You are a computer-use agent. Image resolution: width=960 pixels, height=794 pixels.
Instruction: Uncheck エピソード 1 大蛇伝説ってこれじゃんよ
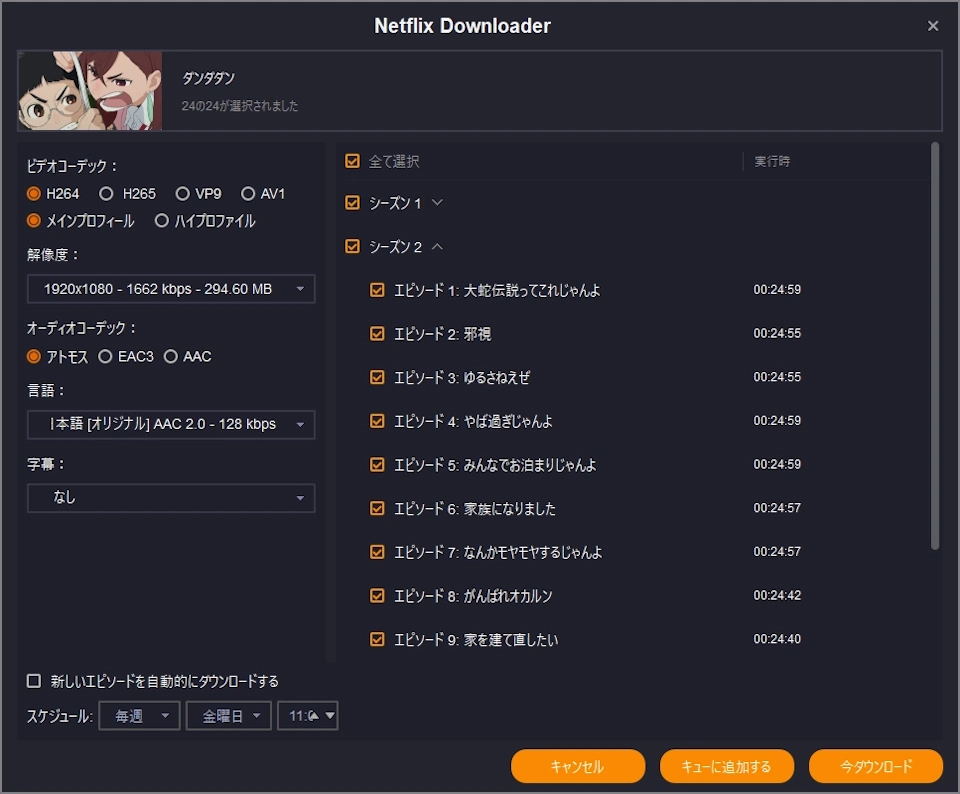click(377, 290)
